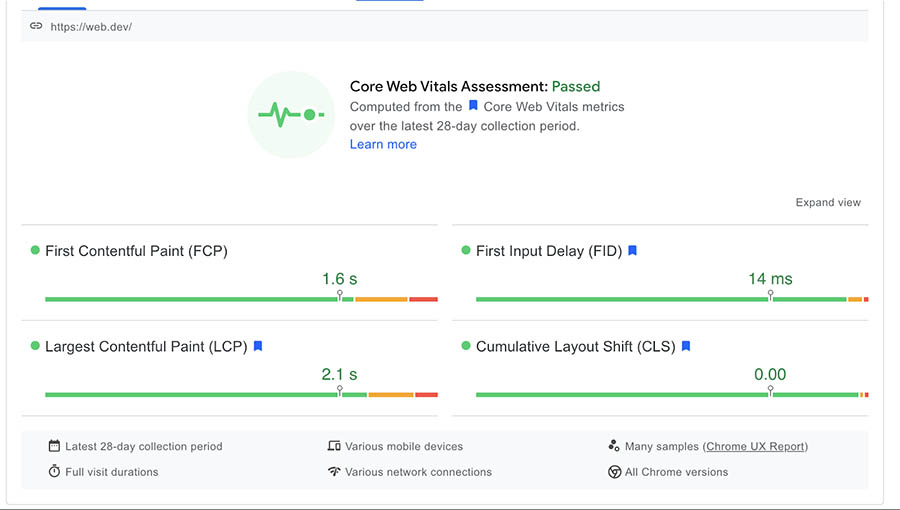Click the bookmark icon next to Largest Contentful Paint
The height and width of the screenshot is (510, 900).
pos(258,346)
